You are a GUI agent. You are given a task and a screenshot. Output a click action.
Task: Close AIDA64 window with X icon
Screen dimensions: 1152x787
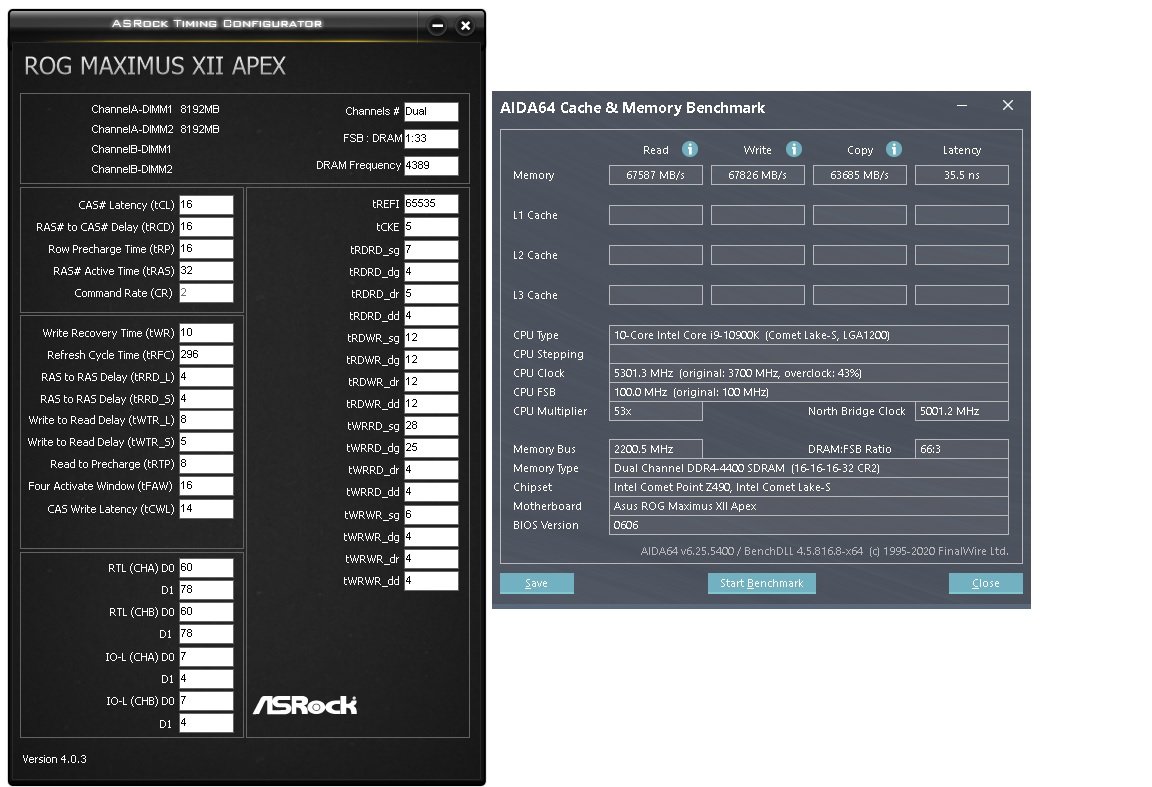pyautogui.click(x=1008, y=106)
